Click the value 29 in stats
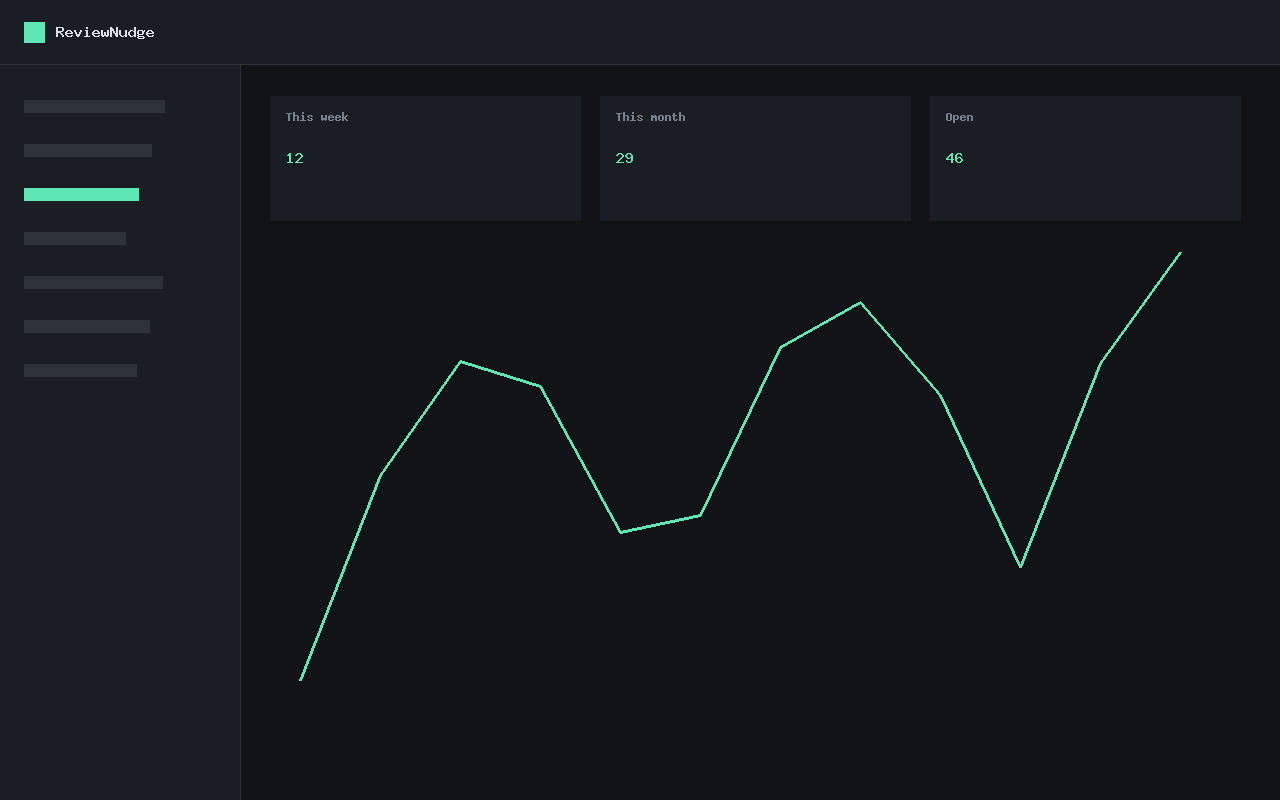This screenshot has width=1280, height=800. [x=624, y=158]
